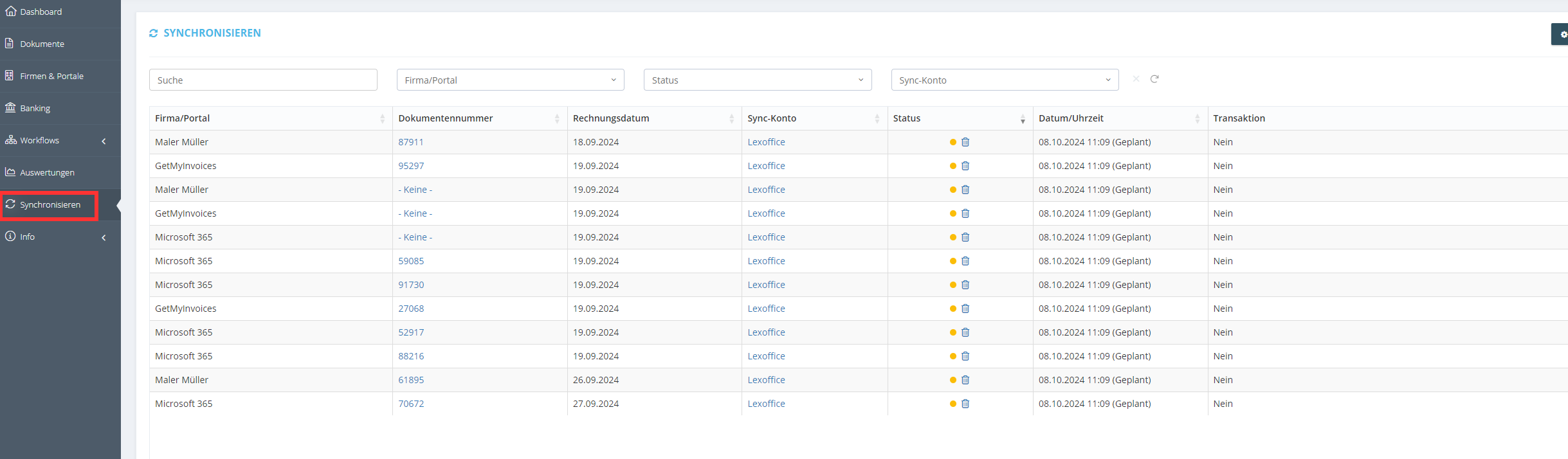1568x459 pixels.
Task: Open Dokumente in sidebar
Action: point(60,44)
